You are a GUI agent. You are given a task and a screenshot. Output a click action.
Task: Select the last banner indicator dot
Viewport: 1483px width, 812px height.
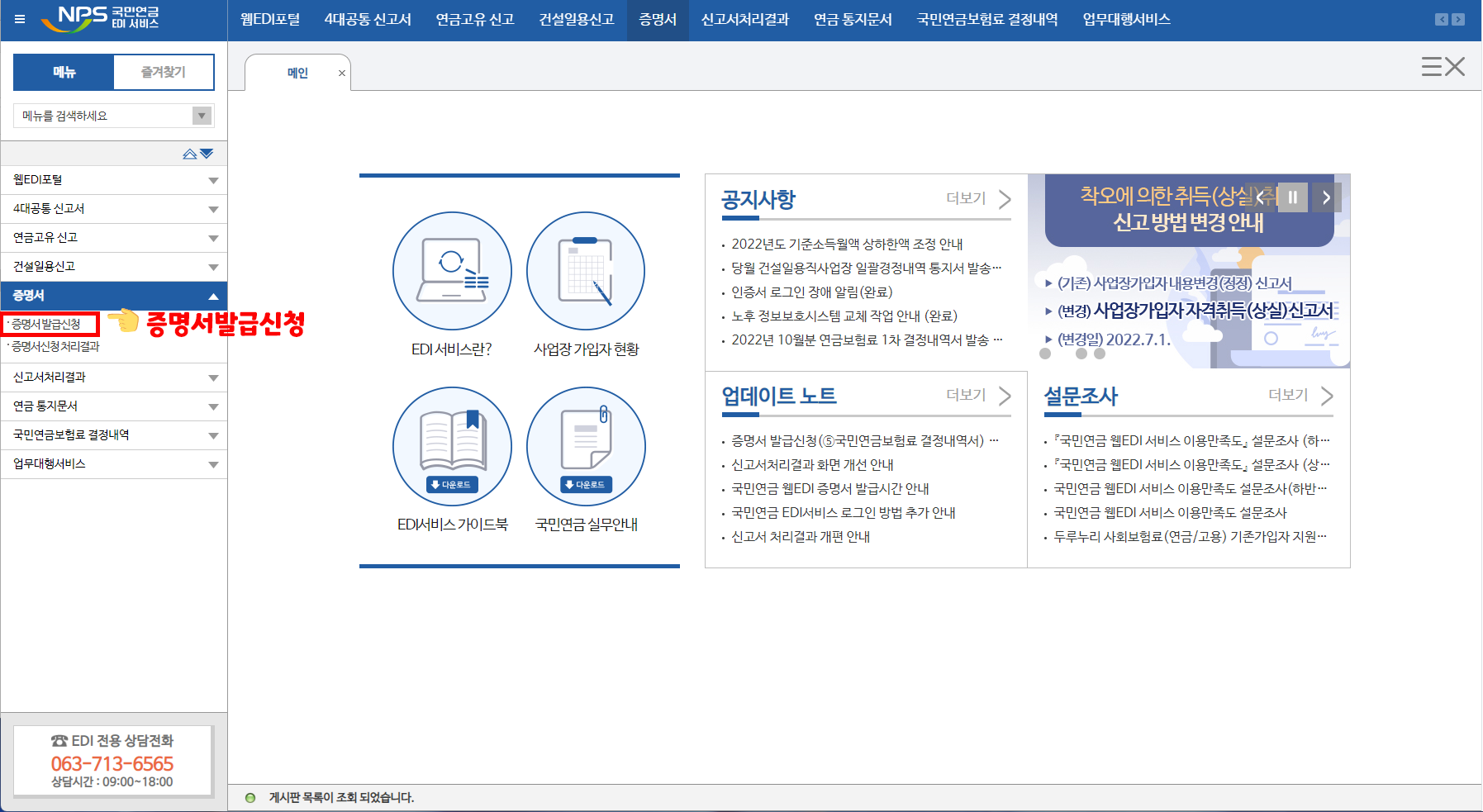coord(1100,354)
